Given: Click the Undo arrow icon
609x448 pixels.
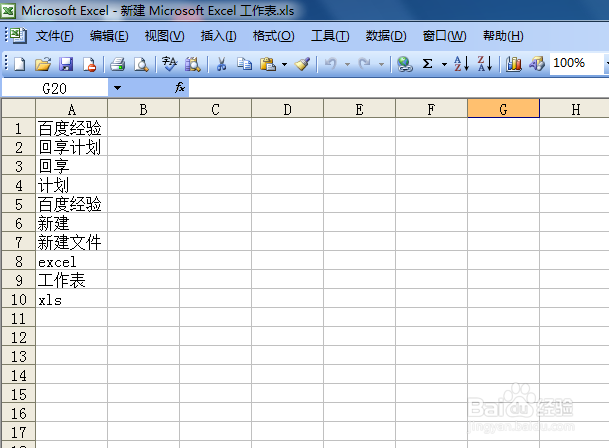Looking at the screenshot, I should [331, 64].
